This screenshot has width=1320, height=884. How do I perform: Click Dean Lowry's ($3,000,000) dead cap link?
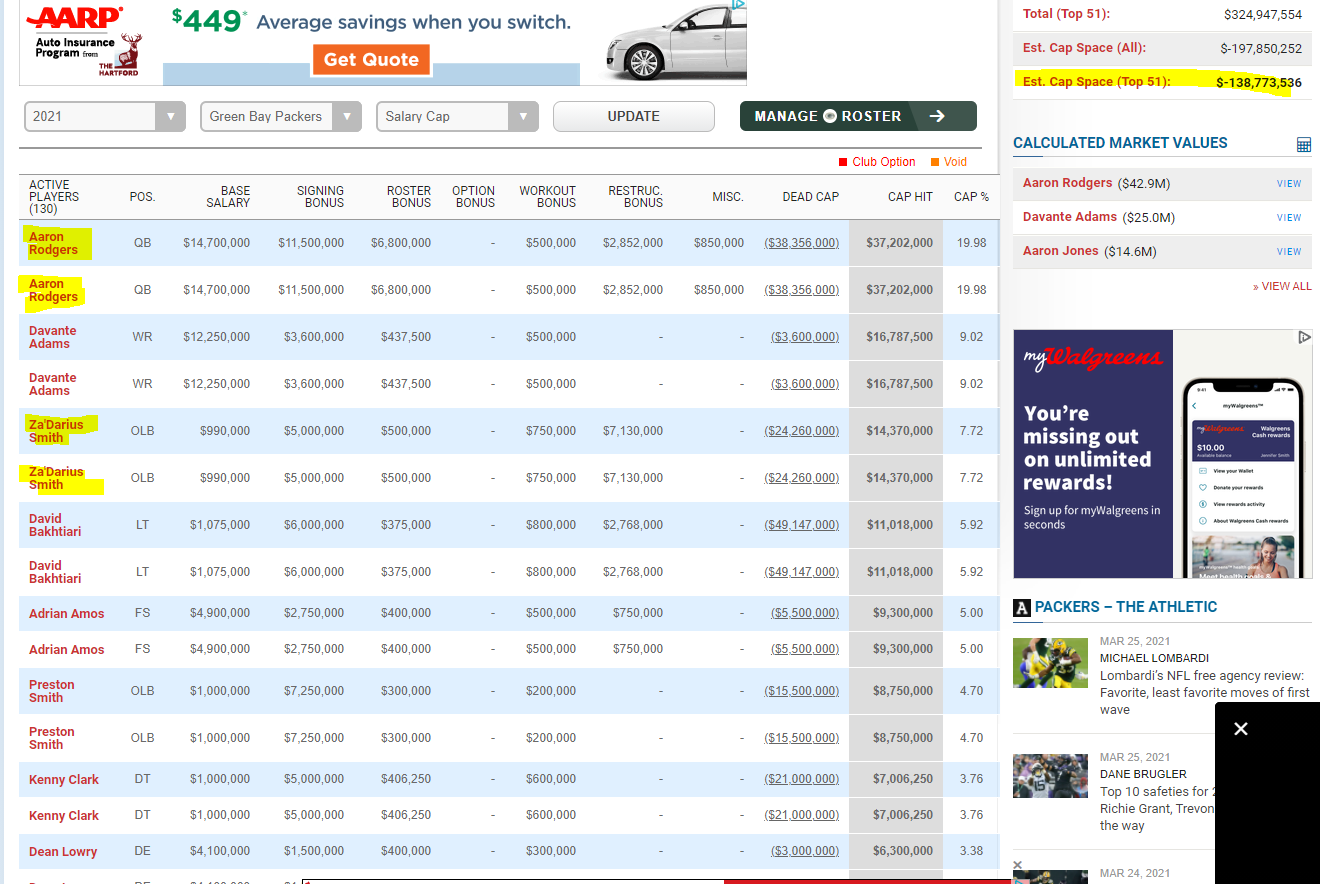805,851
